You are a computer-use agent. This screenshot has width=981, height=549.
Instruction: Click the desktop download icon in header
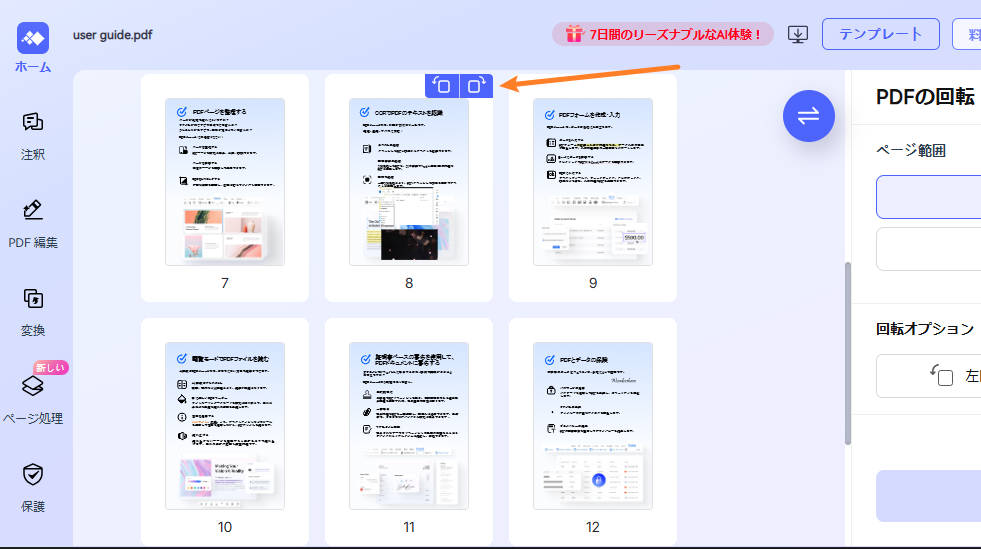click(x=798, y=34)
